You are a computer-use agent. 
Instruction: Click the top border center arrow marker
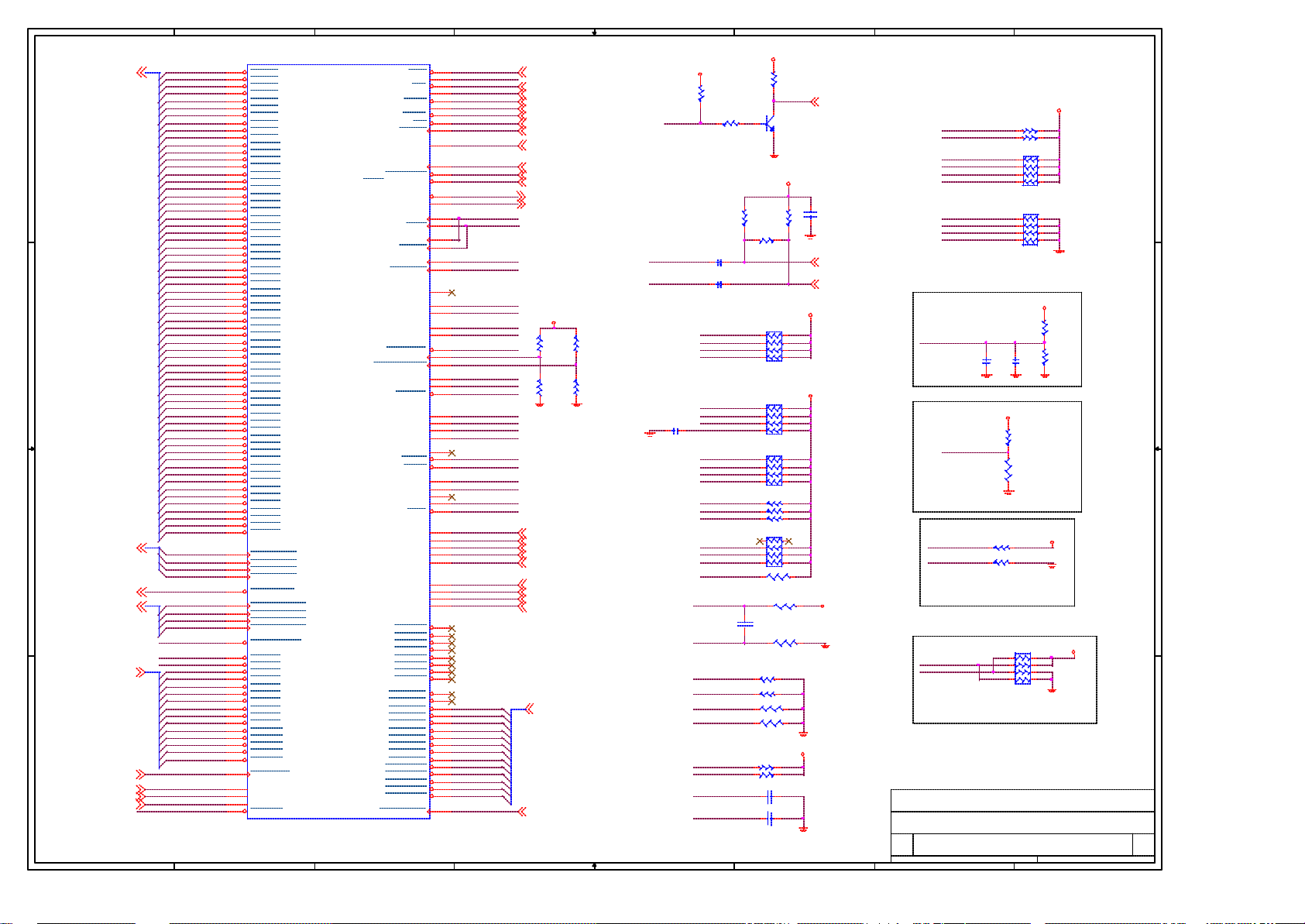pos(594,33)
